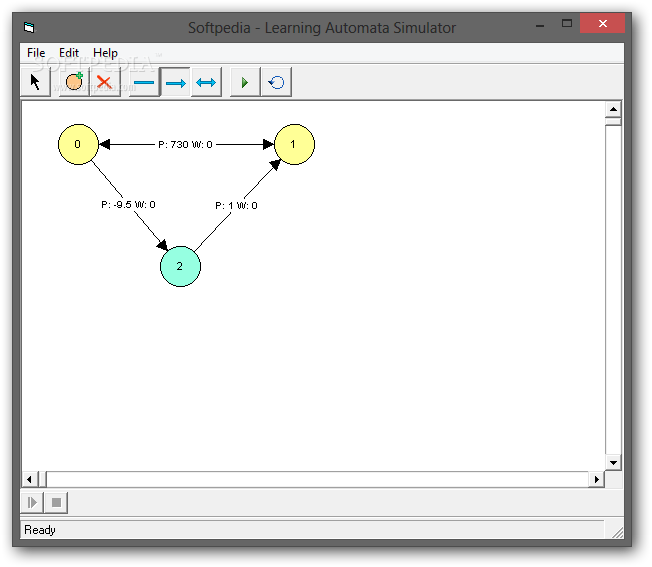Select the bidirectional arrow edge tool
The width and height of the screenshot is (652, 567).
pyautogui.click(x=206, y=82)
